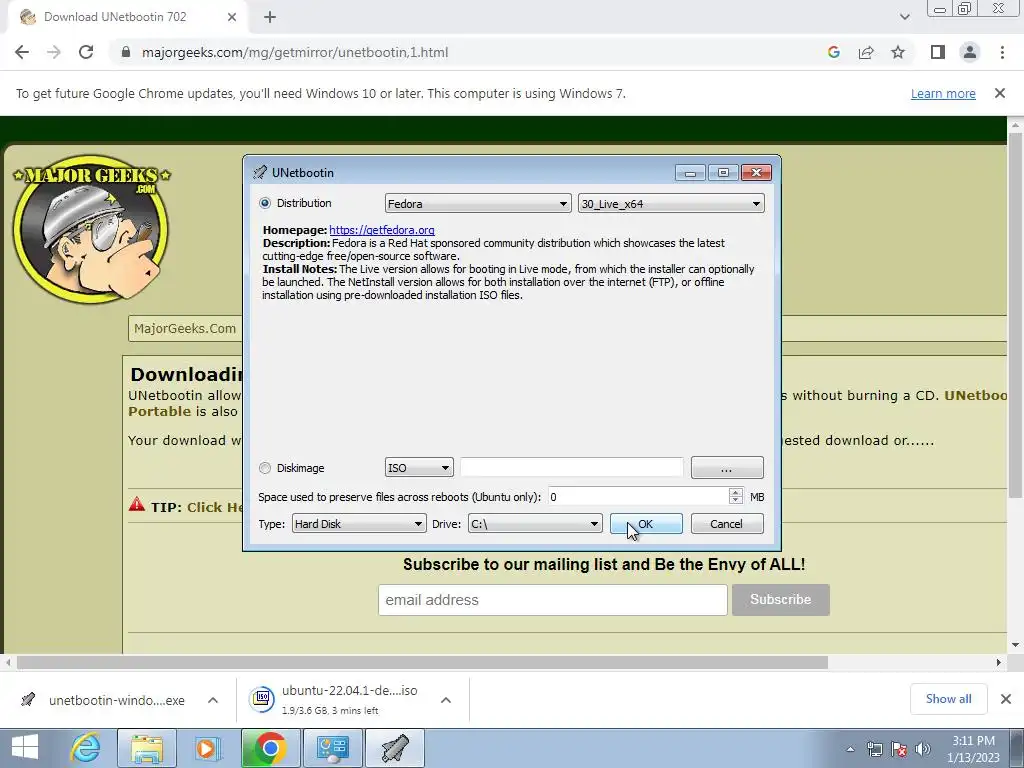Open the Hard Disk type dropdown
1024x768 pixels.
pos(359,524)
